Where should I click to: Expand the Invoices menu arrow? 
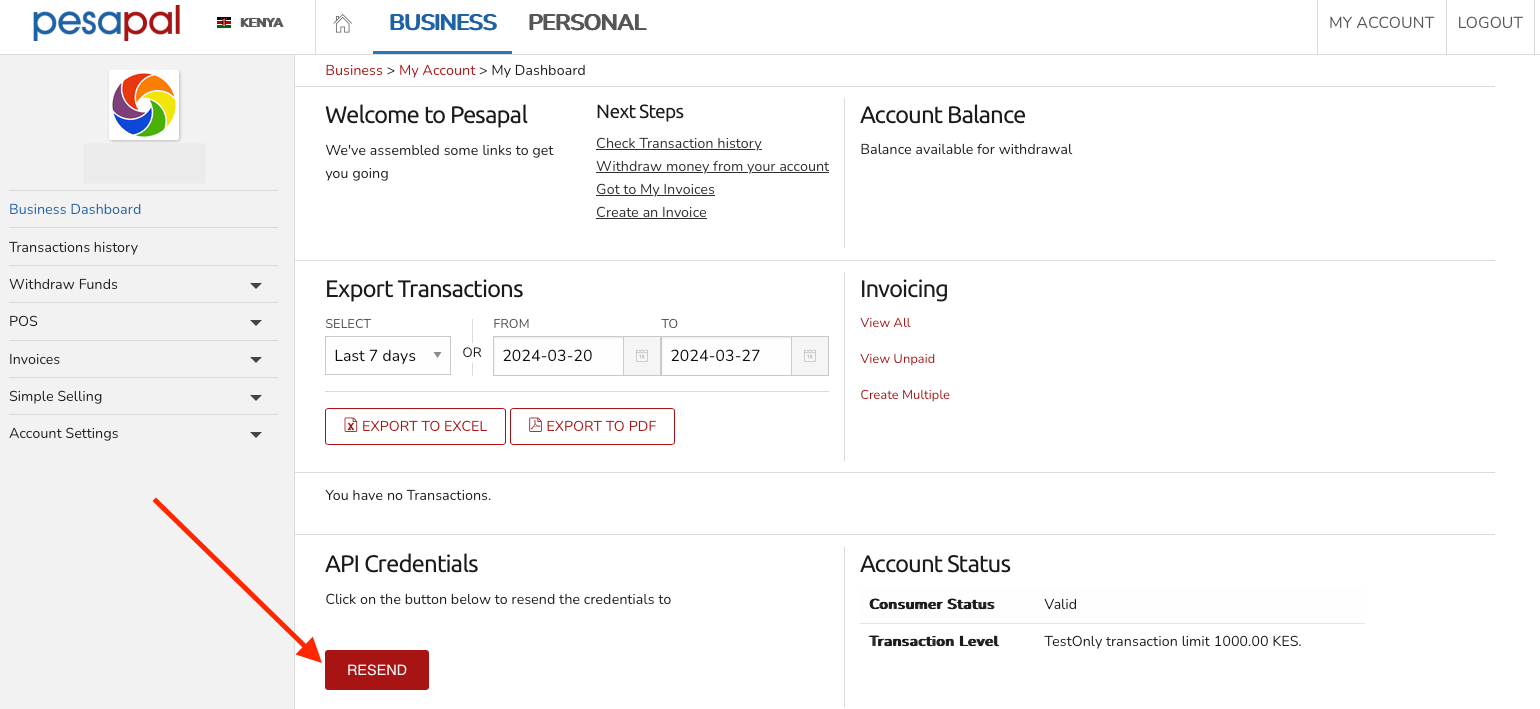pyautogui.click(x=256, y=360)
